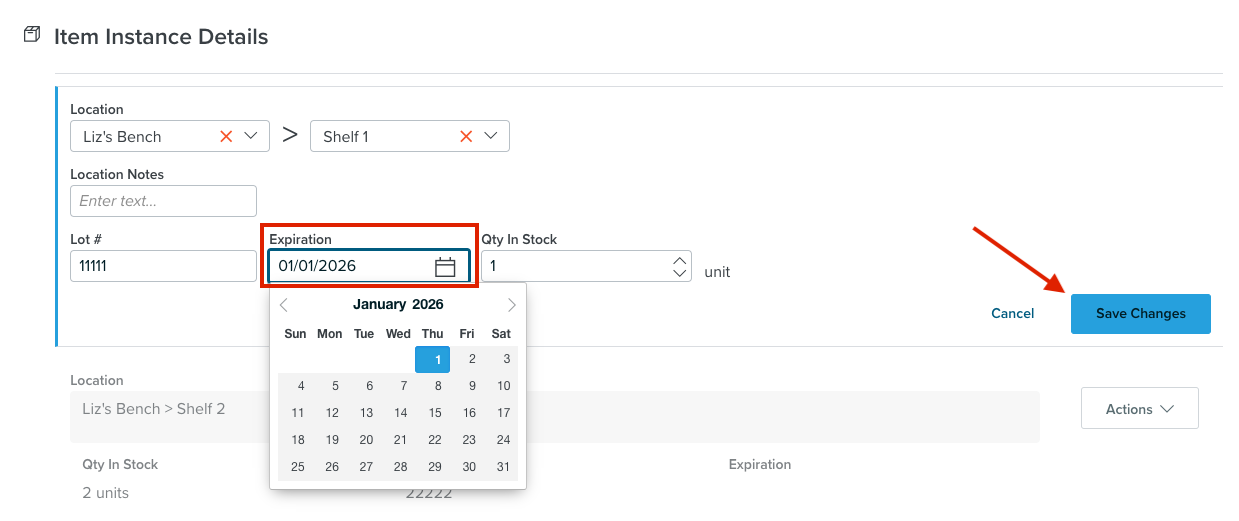The image size is (1239, 521).
Task: Select January 17 in the calendar
Action: (503, 413)
